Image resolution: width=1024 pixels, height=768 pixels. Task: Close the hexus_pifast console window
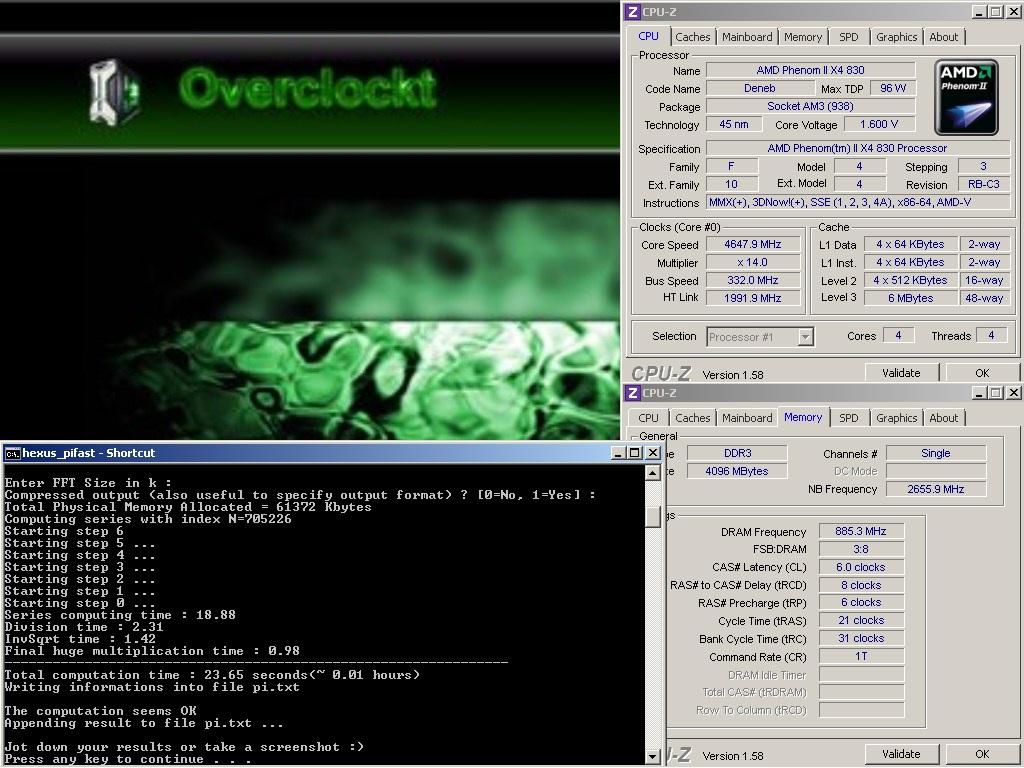coord(652,453)
